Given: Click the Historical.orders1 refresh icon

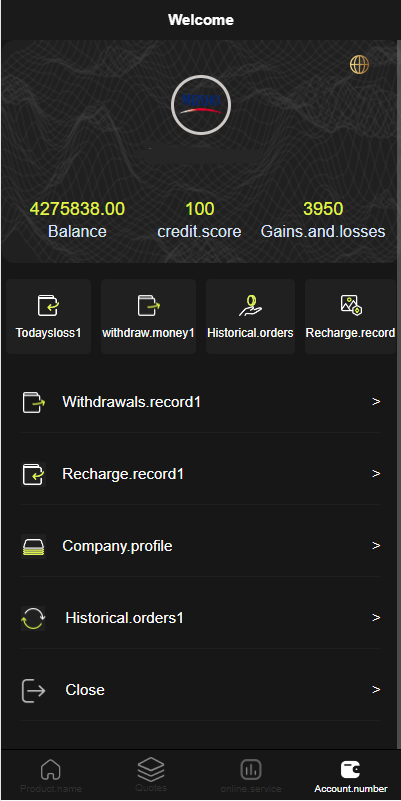Looking at the screenshot, I should [x=33, y=618].
